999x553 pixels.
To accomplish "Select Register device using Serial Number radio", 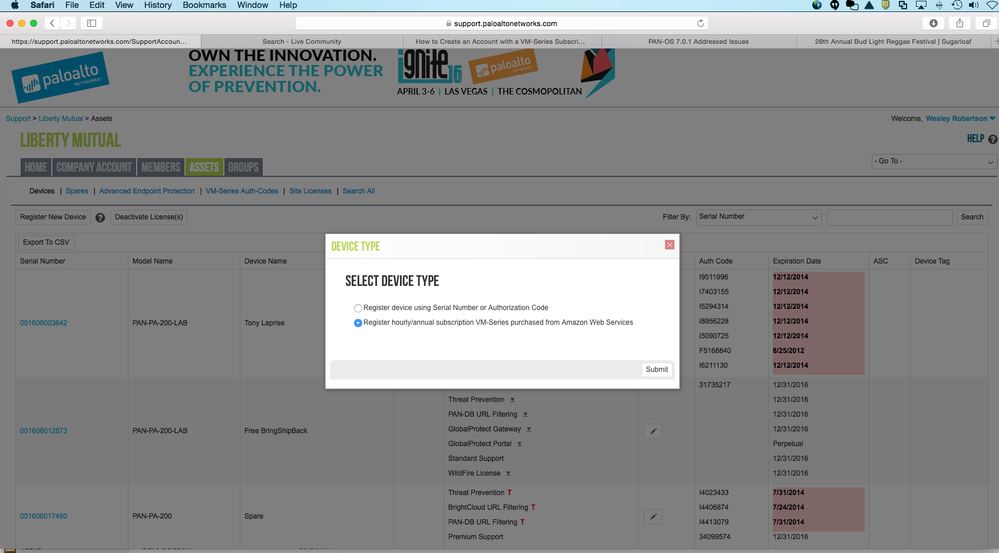I will [x=358, y=308].
